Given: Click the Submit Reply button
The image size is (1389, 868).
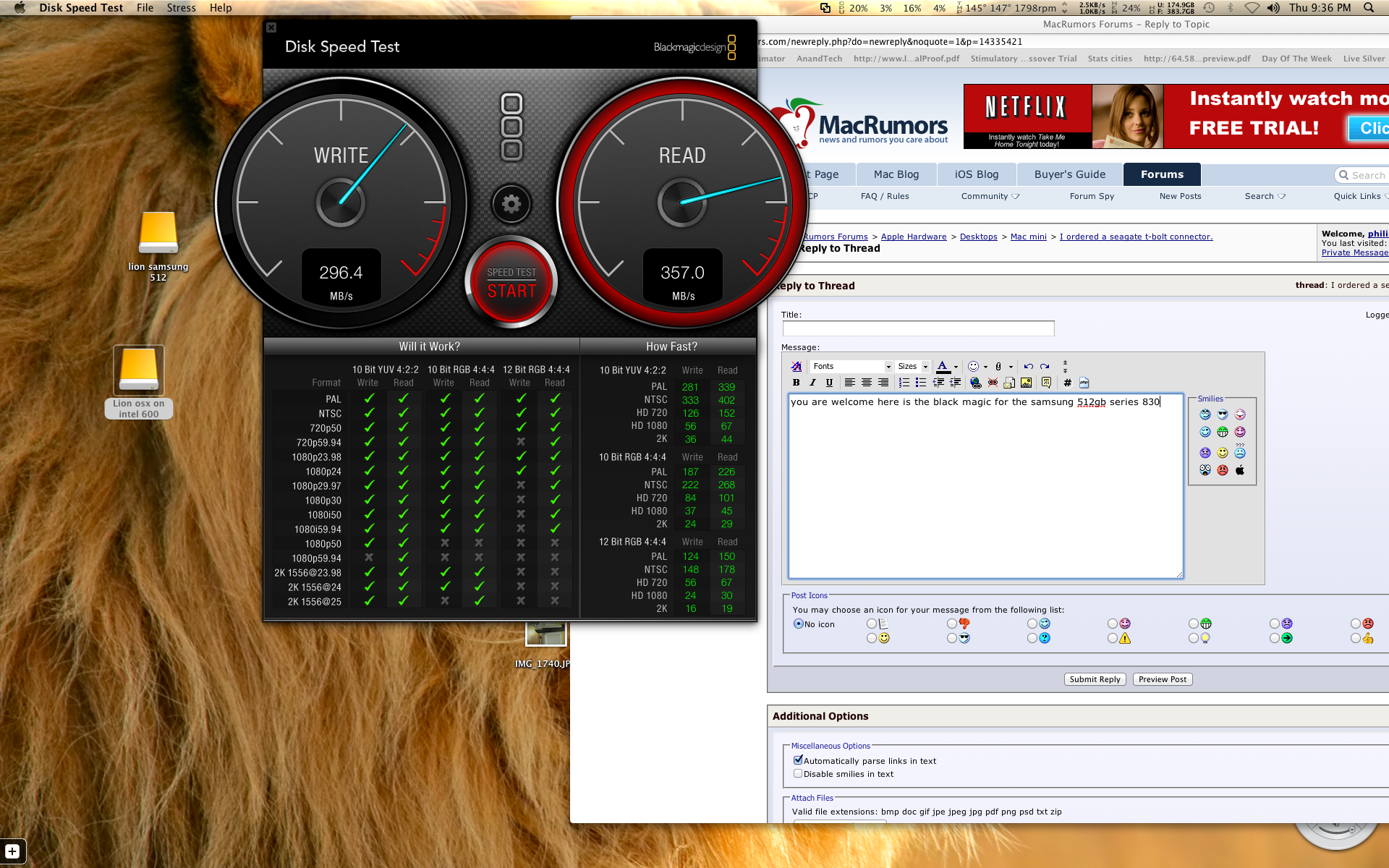Looking at the screenshot, I should [1095, 679].
